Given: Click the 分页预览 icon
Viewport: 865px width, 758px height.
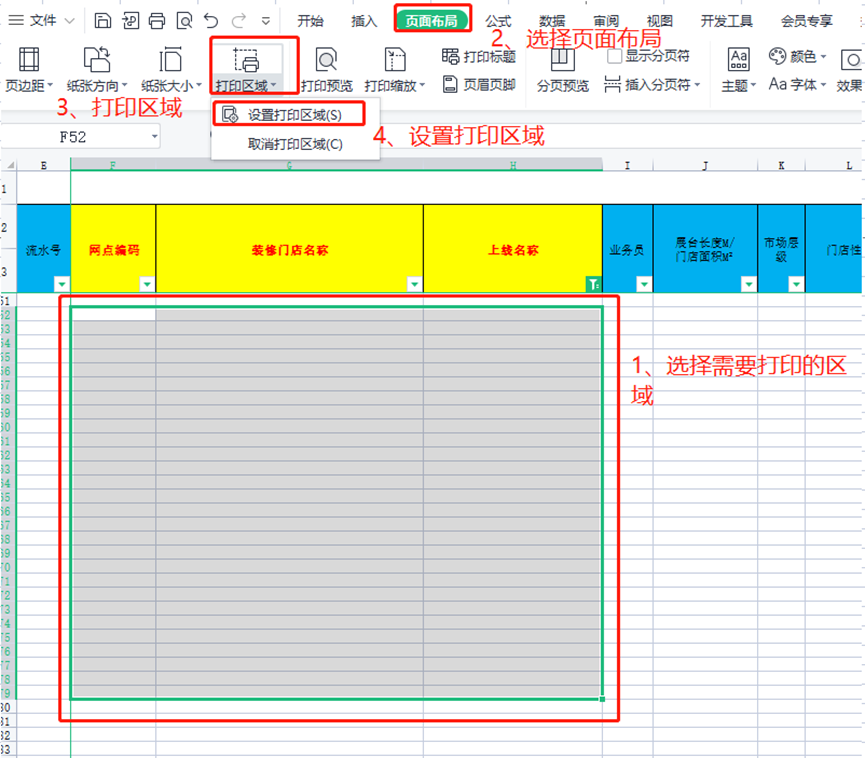Looking at the screenshot, I should click(563, 60).
